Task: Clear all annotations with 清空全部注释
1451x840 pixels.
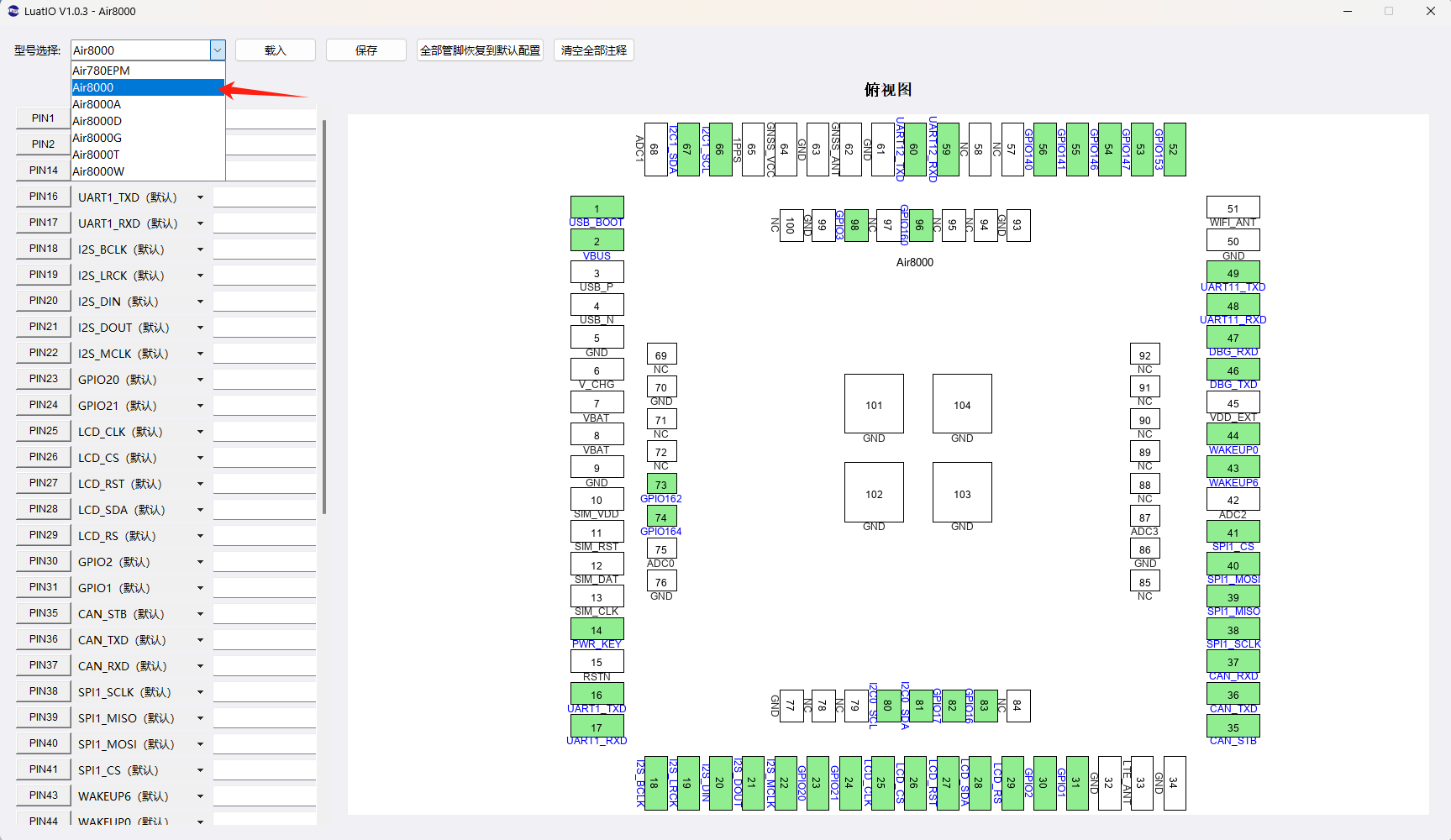Action: point(594,50)
